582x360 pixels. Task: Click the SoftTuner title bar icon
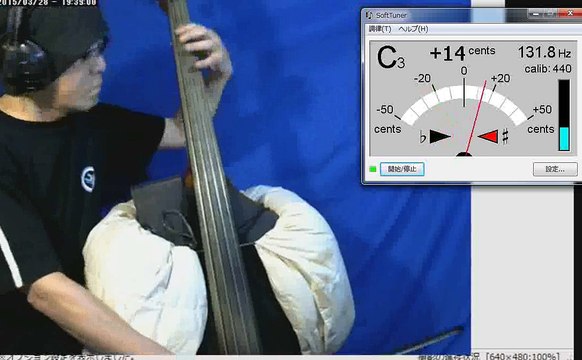[369, 15]
